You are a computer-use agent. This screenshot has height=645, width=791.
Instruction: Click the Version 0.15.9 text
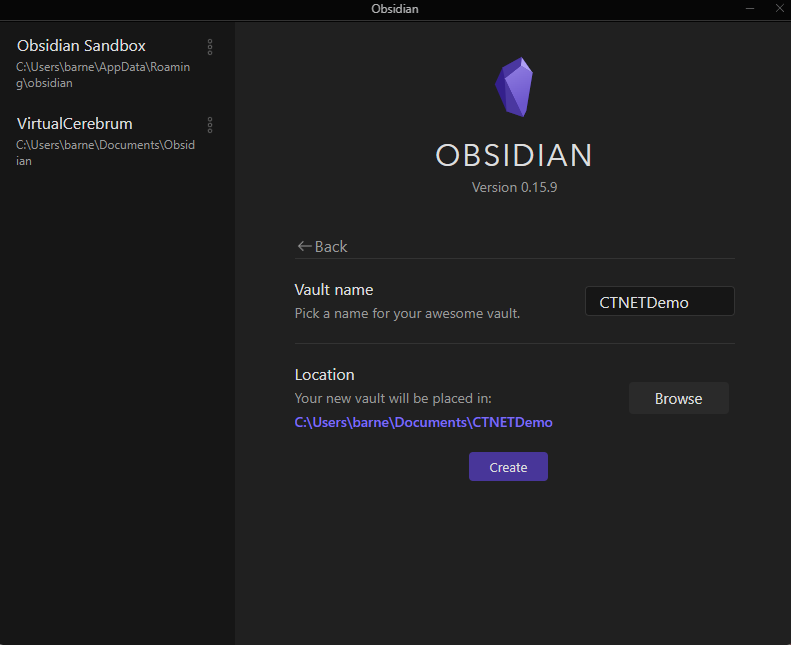click(514, 187)
